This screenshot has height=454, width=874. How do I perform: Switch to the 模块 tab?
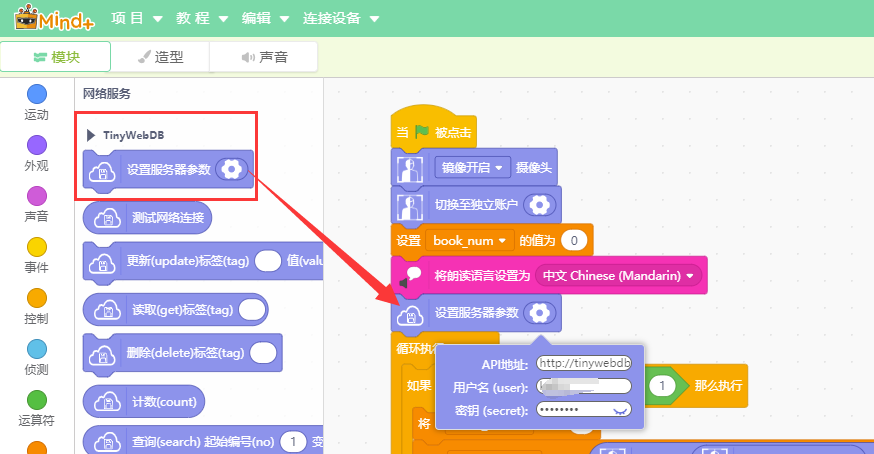56,57
